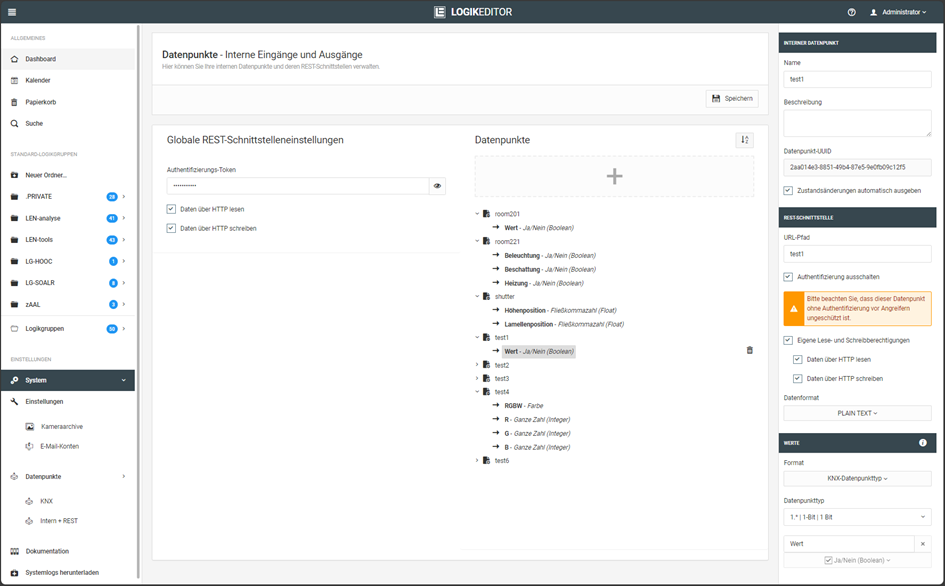The image size is (945, 586).
Task: Expand the test2 tree node
Action: pyautogui.click(x=477, y=365)
